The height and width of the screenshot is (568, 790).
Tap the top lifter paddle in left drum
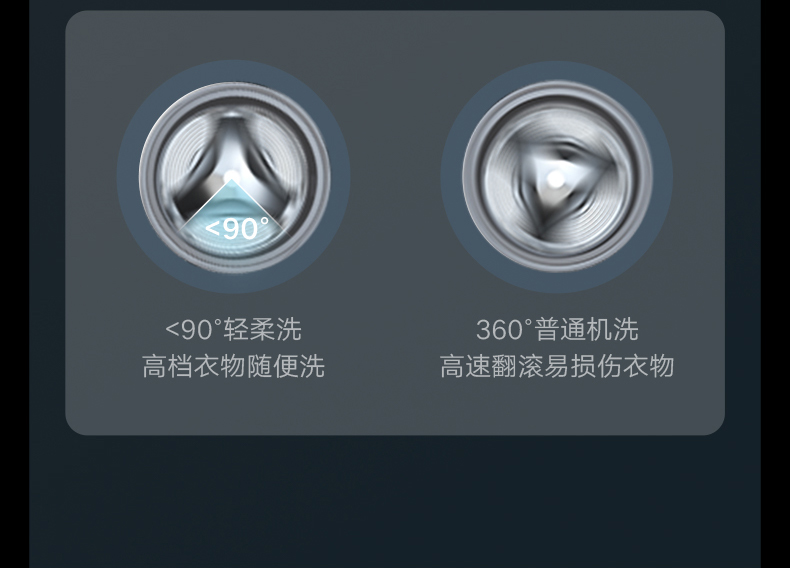(x=231, y=132)
